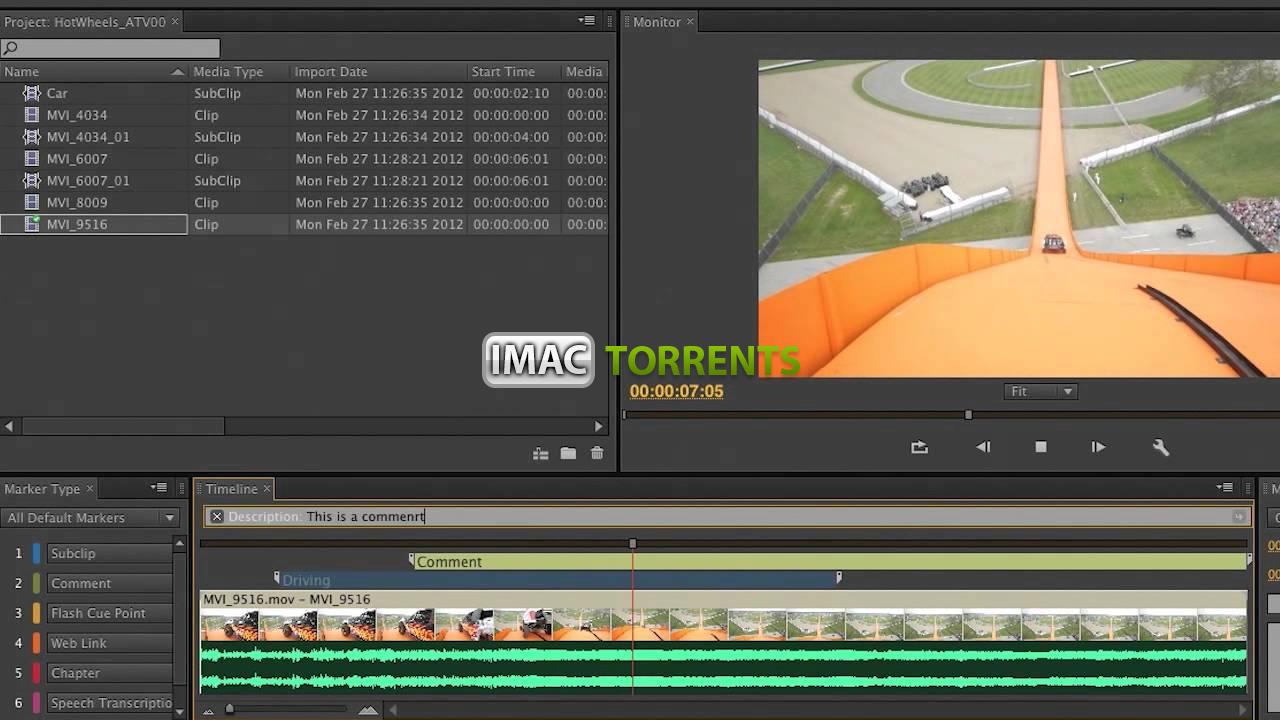The width and height of the screenshot is (1280, 720).
Task: Click the project search input field
Action: coord(110,48)
